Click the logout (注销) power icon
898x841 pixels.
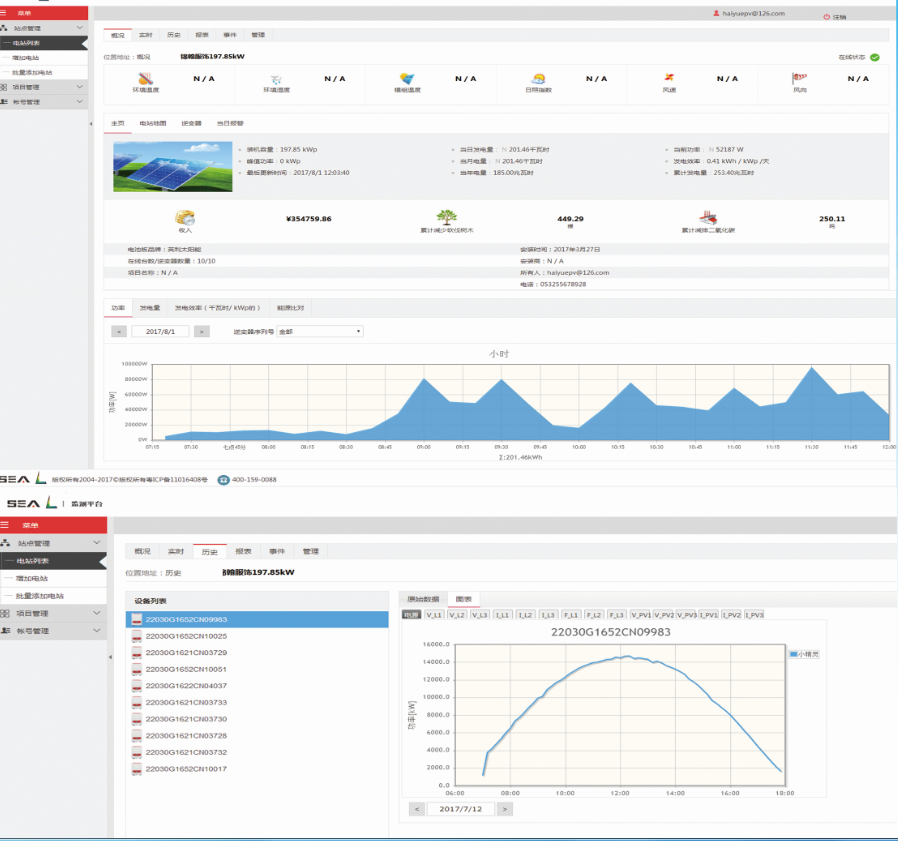[x=826, y=16]
